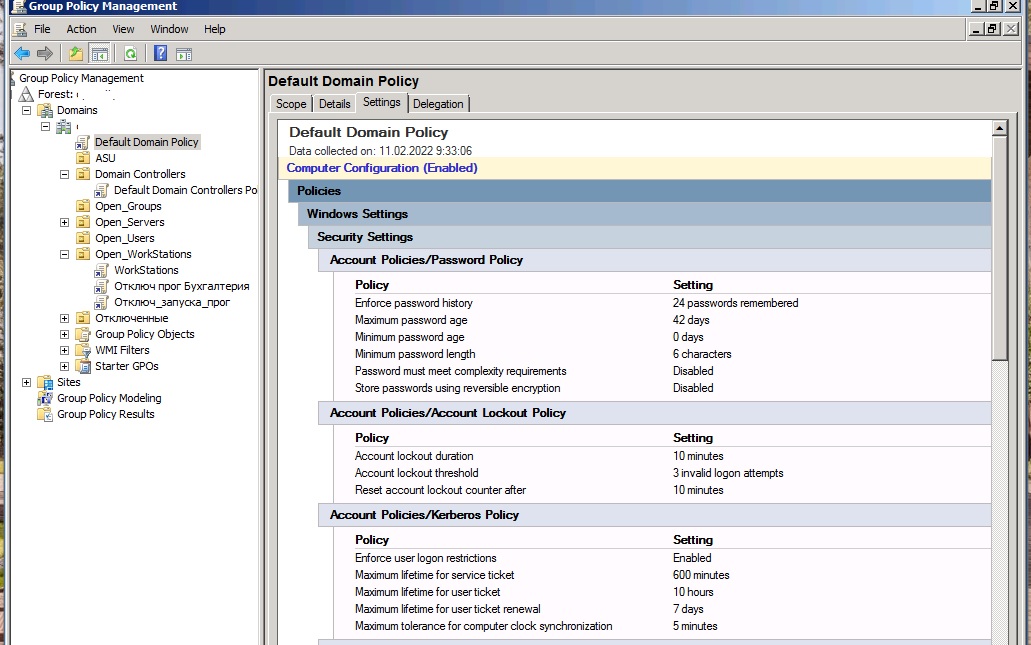Click the Refresh toolbar icon

coord(130,53)
